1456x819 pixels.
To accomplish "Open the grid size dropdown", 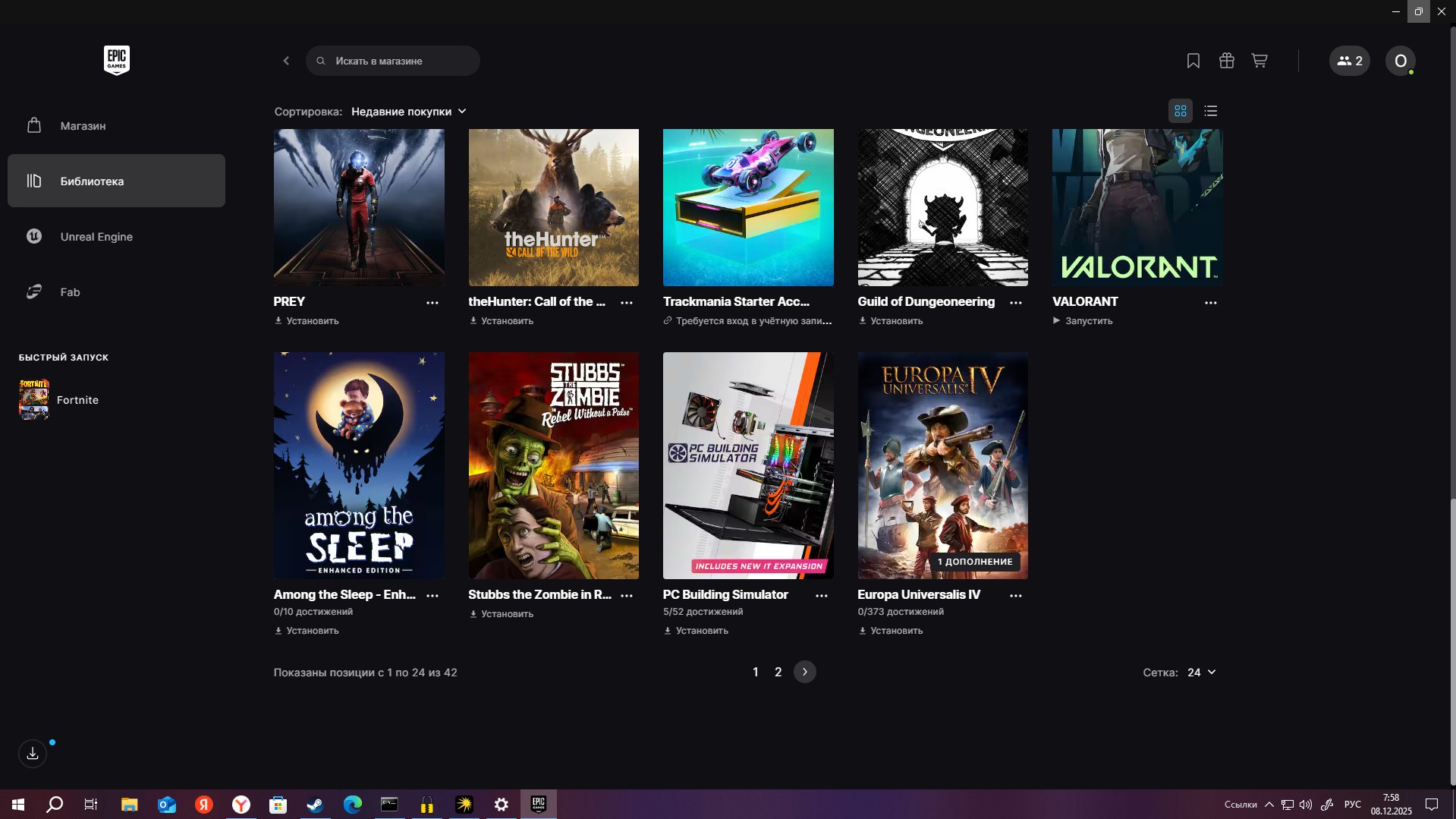I will point(1201,673).
